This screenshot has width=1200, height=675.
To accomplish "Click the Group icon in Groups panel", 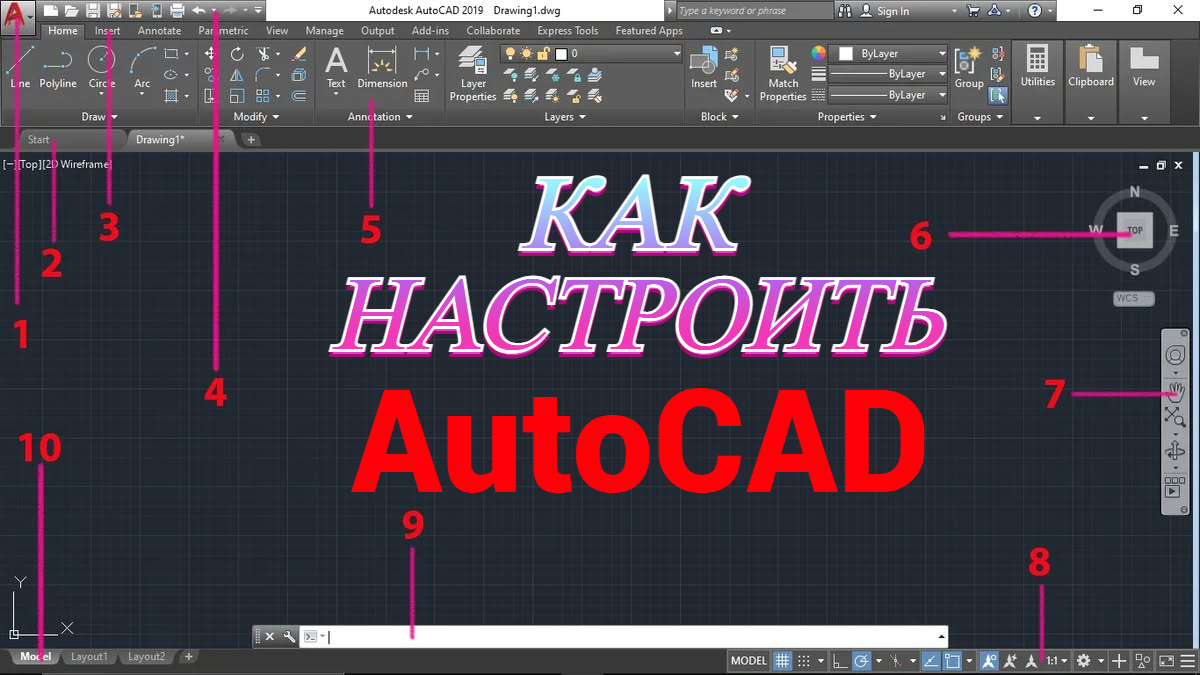I will coord(969,67).
